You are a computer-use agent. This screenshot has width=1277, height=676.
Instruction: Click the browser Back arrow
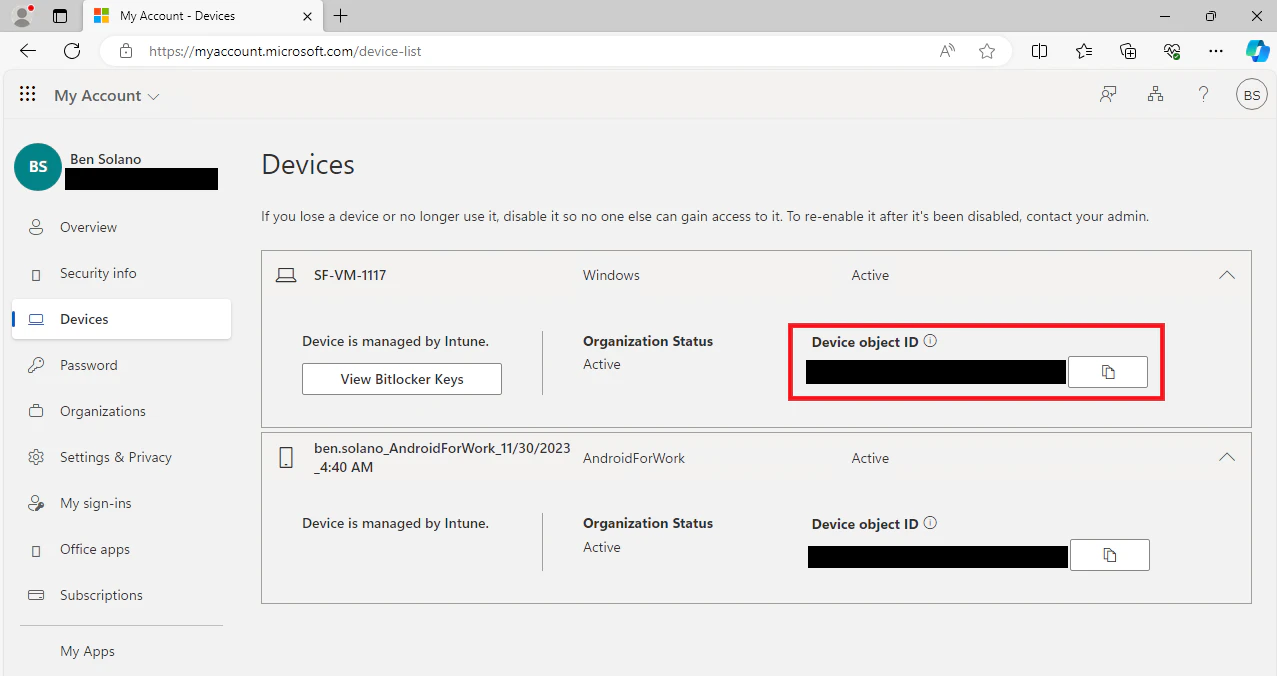[28, 51]
